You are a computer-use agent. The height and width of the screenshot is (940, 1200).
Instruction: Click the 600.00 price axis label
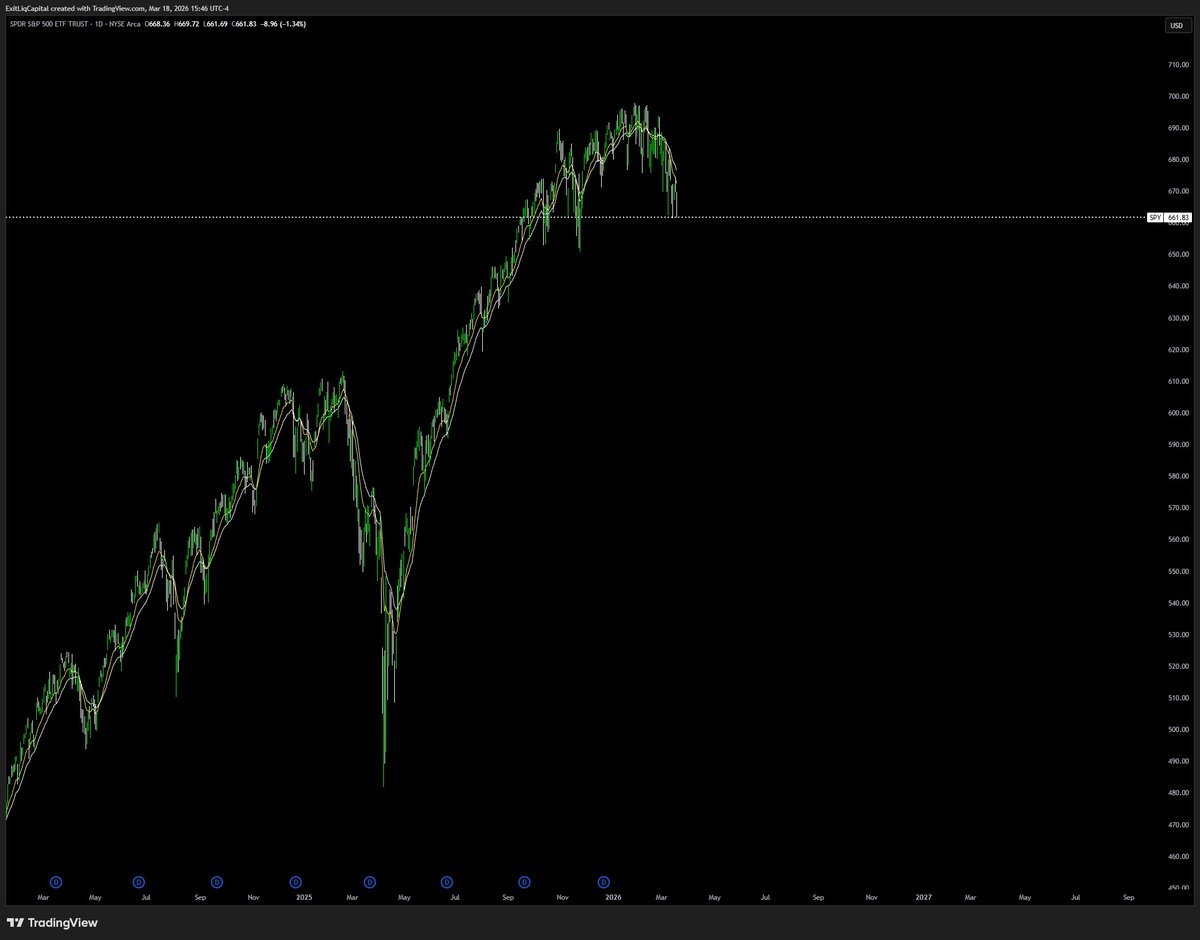[x=1177, y=413]
